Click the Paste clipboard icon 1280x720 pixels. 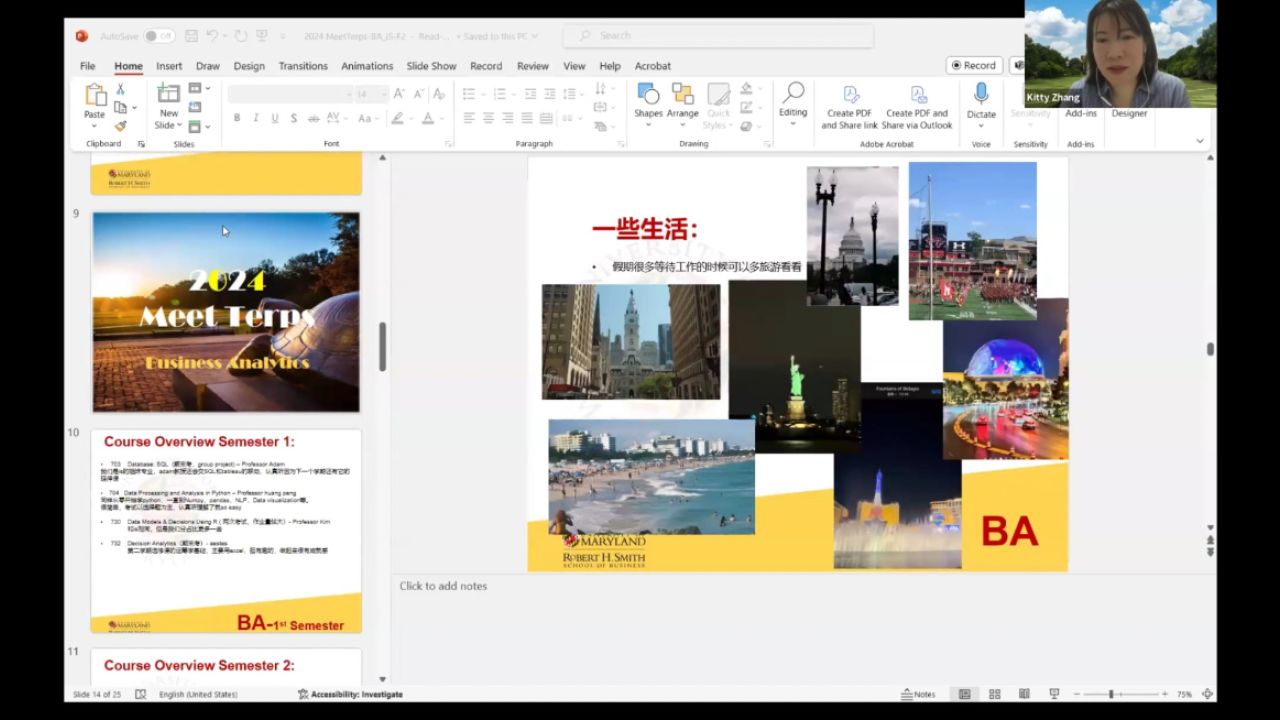click(95, 96)
